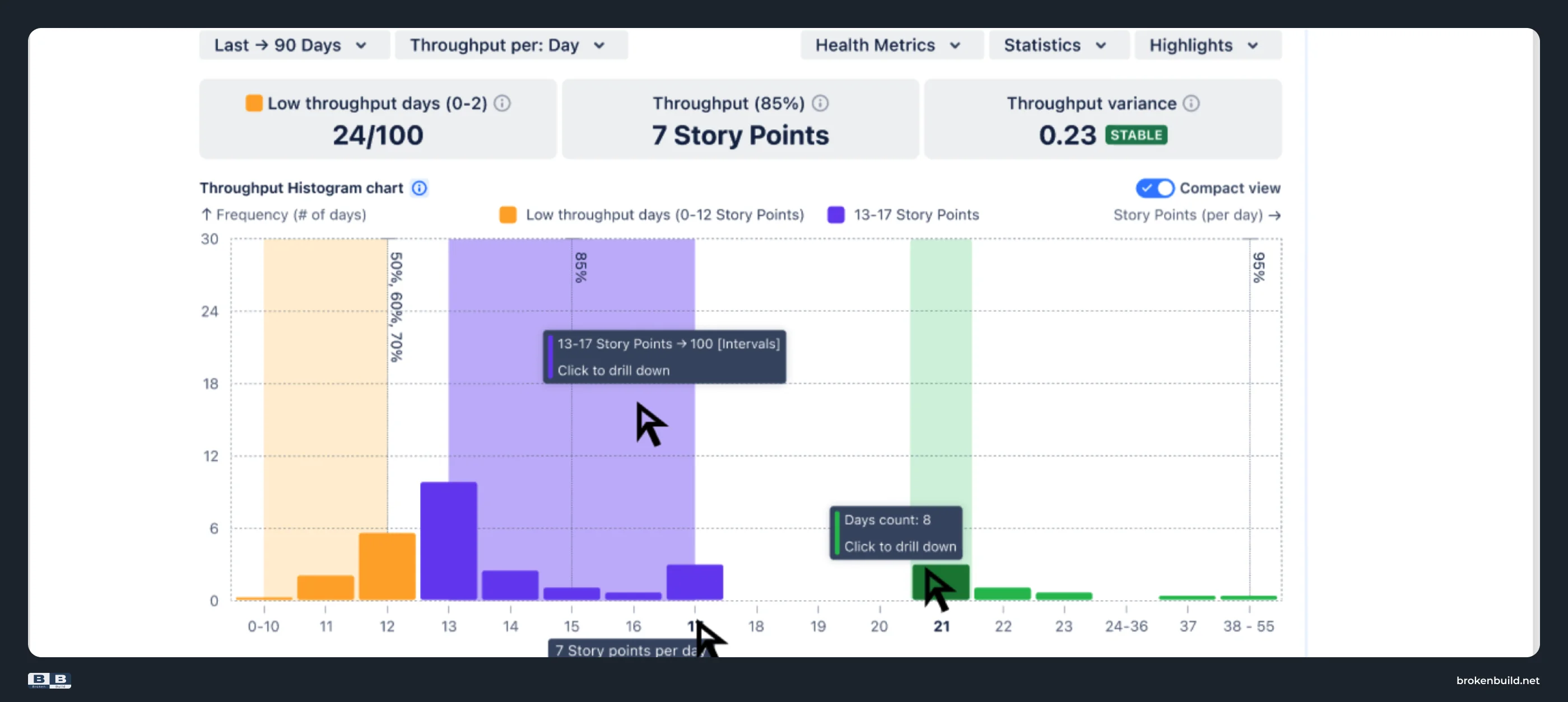Expand the Throughput per: Day dropdown
The image size is (1568, 702).
[x=511, y=45]
